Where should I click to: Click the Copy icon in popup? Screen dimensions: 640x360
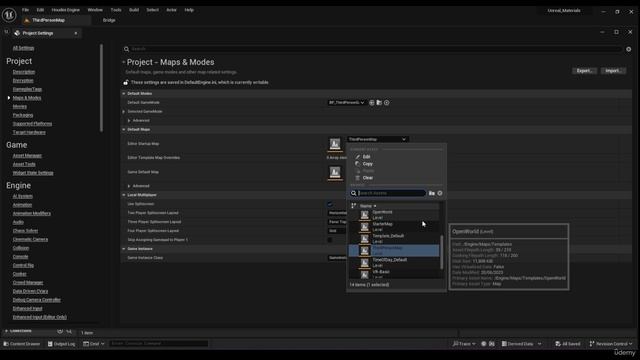pos(358,164)
